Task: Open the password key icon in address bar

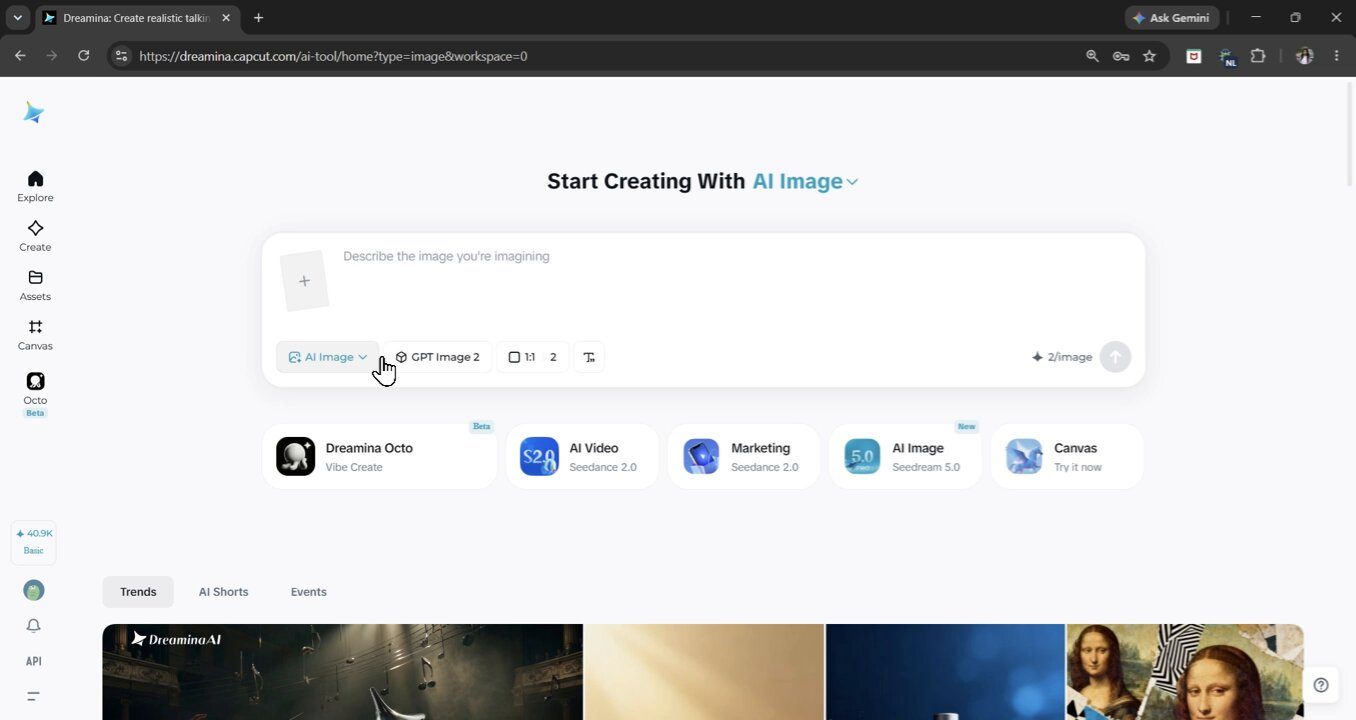Action: click(1121, 56)
